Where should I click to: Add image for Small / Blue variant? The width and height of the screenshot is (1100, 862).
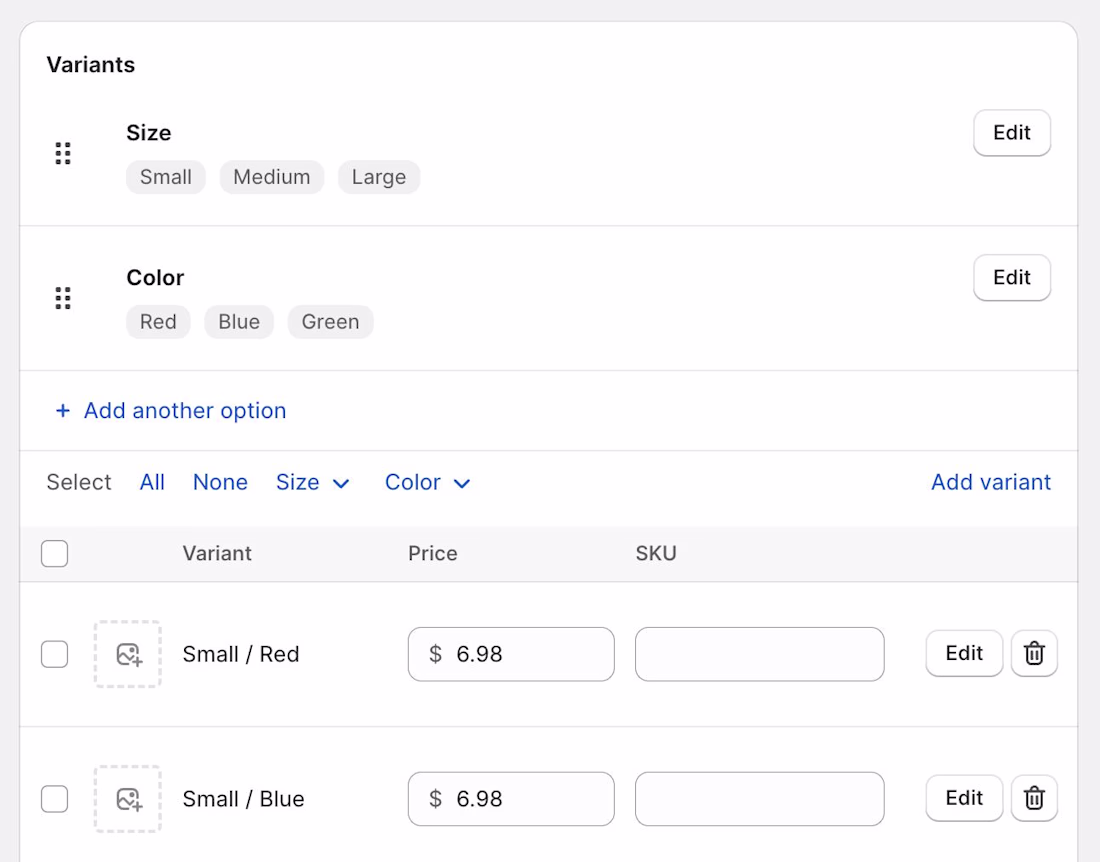pyautogui.click(x=128, y=799)
